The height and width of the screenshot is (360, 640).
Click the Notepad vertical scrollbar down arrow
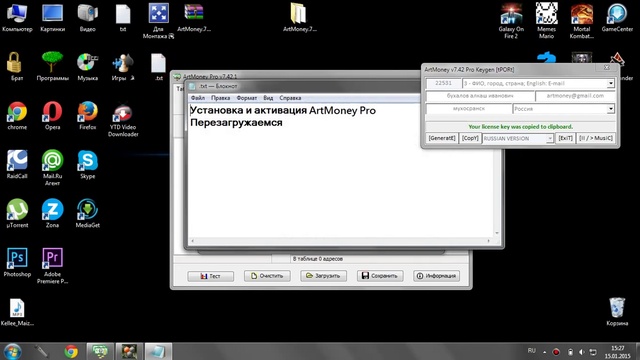(x=497, y=233)
